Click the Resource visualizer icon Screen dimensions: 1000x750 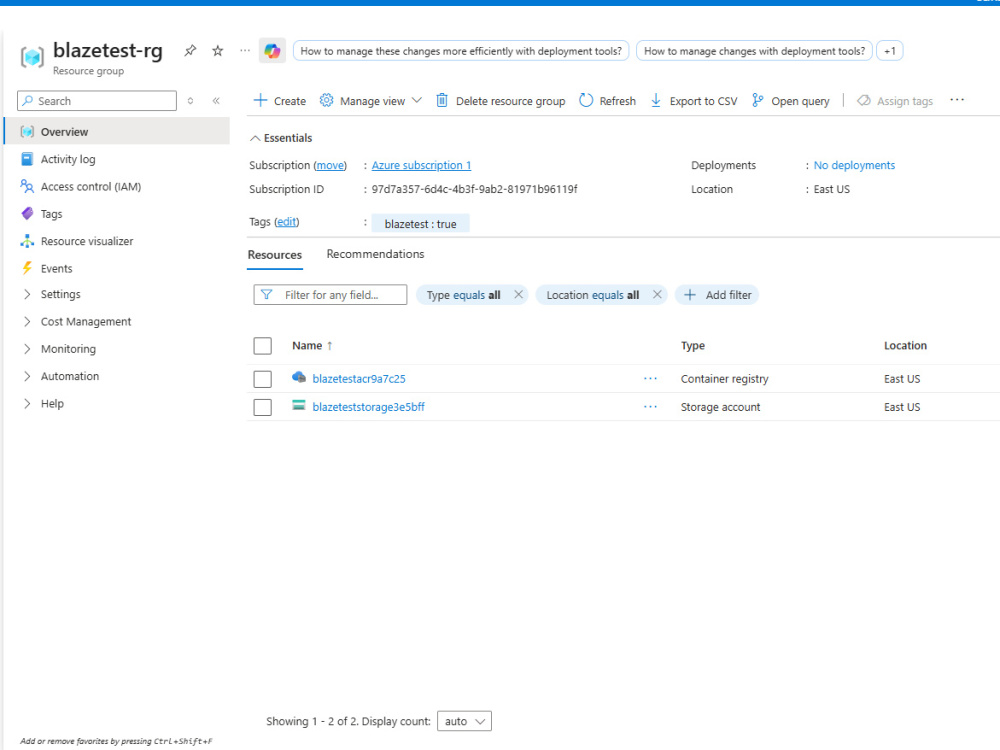(x=27, y=241)
